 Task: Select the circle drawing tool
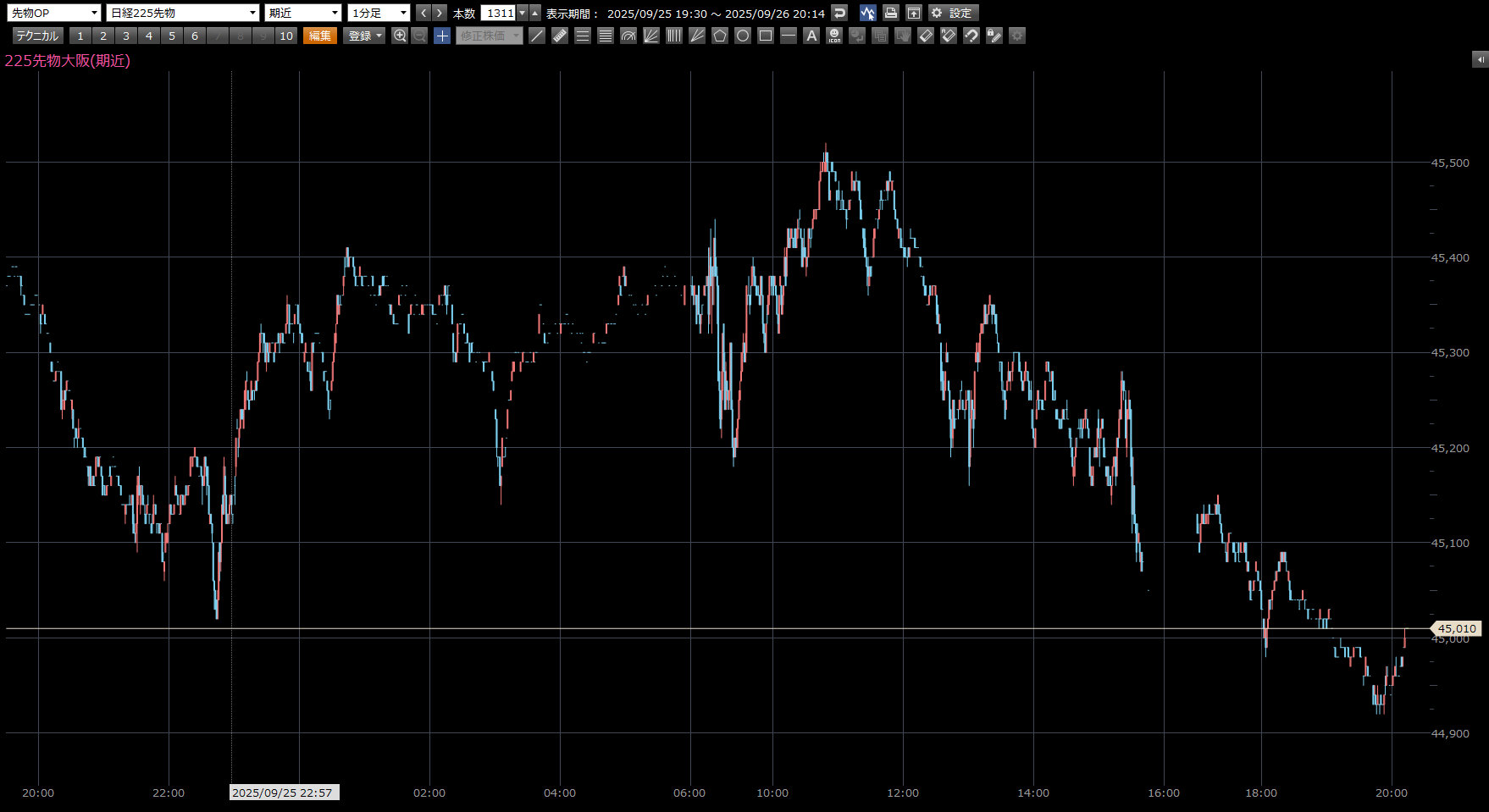(x=743, y=36)
